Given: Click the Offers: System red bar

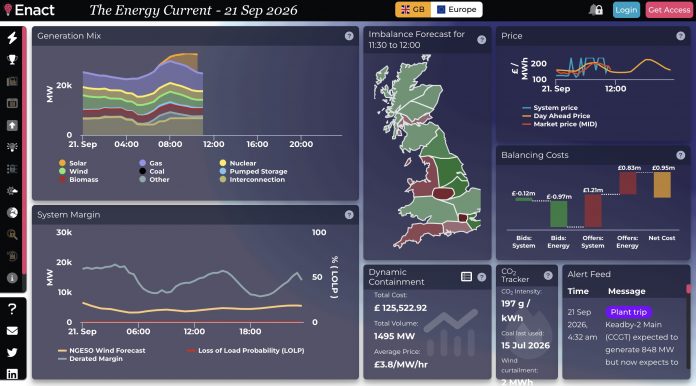Looking at the screenshot, I should click(593, 211).
